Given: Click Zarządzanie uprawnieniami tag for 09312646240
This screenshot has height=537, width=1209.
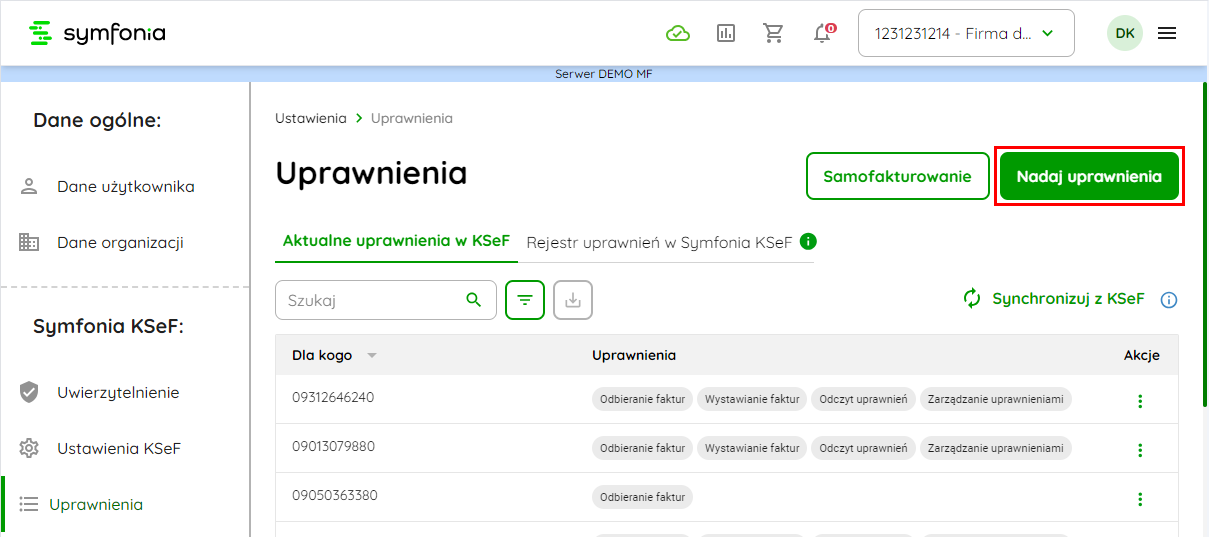Looking at the screenshot, I should (x=995, y=399).
